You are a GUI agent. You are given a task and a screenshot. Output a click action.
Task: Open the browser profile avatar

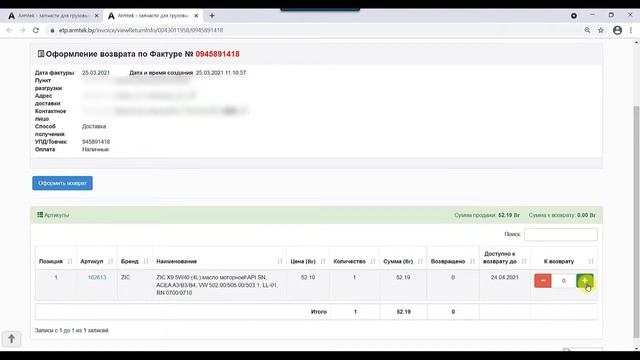tap(617, 30)
